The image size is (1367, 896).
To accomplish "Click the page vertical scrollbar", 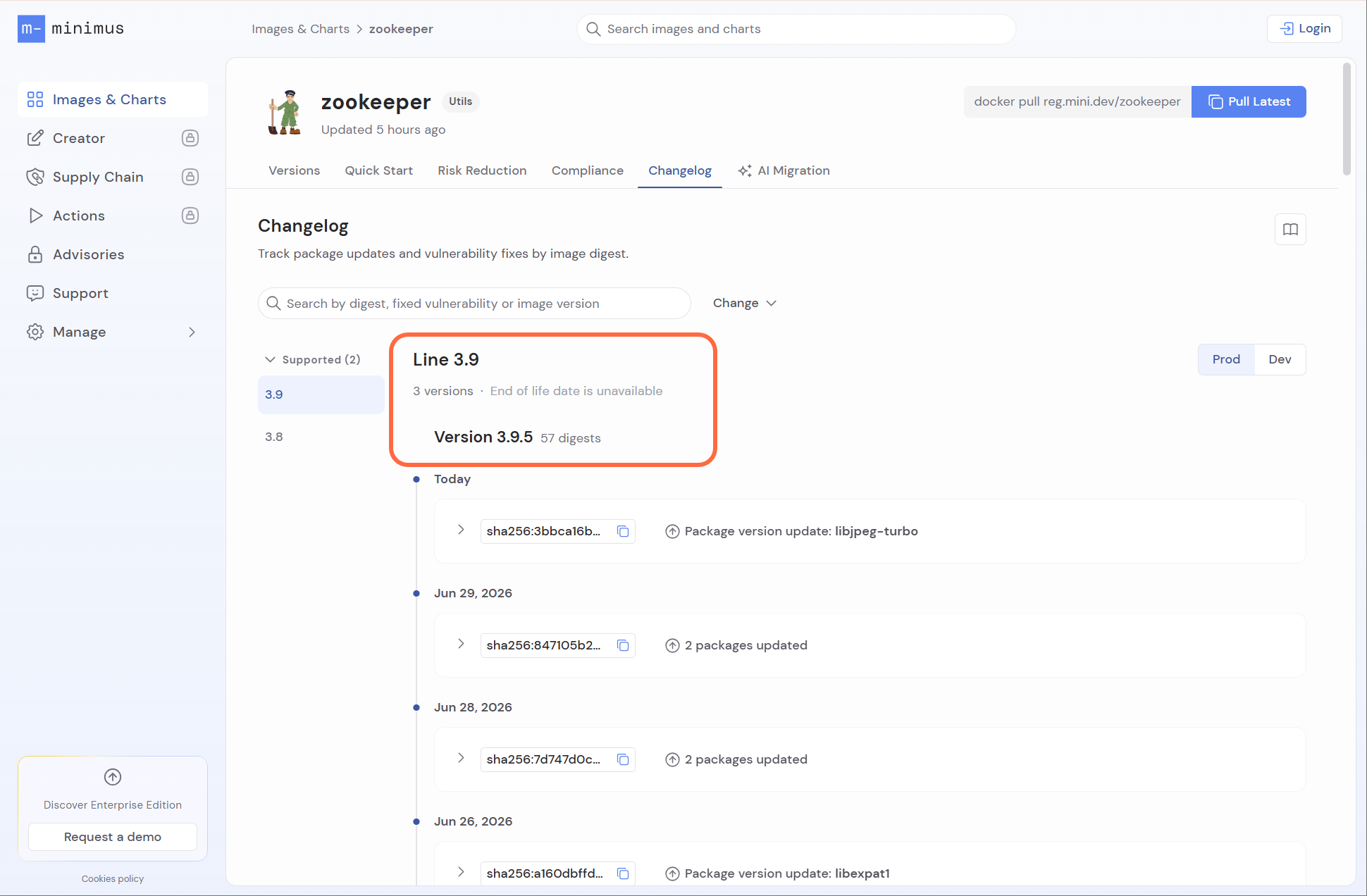I will (1347, 118).
